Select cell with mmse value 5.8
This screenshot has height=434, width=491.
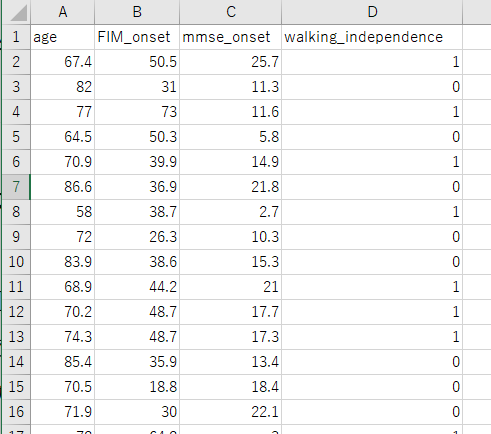pyautogui.click(x=231, y=137)
